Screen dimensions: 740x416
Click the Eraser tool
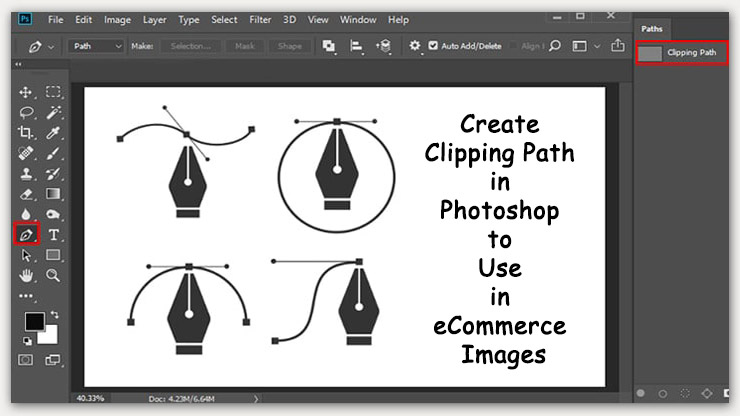tap(27, 194)
